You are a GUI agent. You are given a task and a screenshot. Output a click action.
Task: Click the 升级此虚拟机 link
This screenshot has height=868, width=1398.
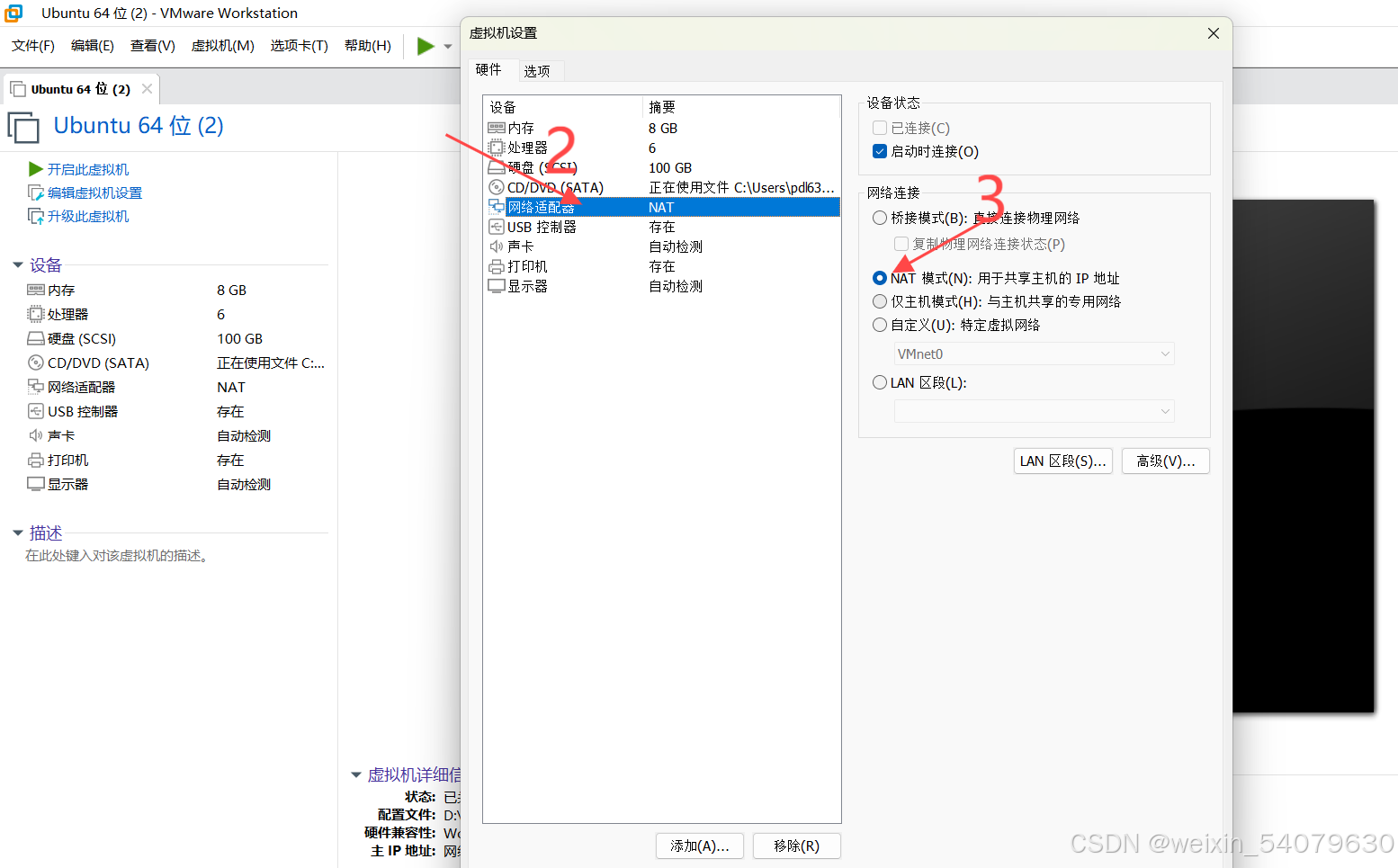click(88, 216)
